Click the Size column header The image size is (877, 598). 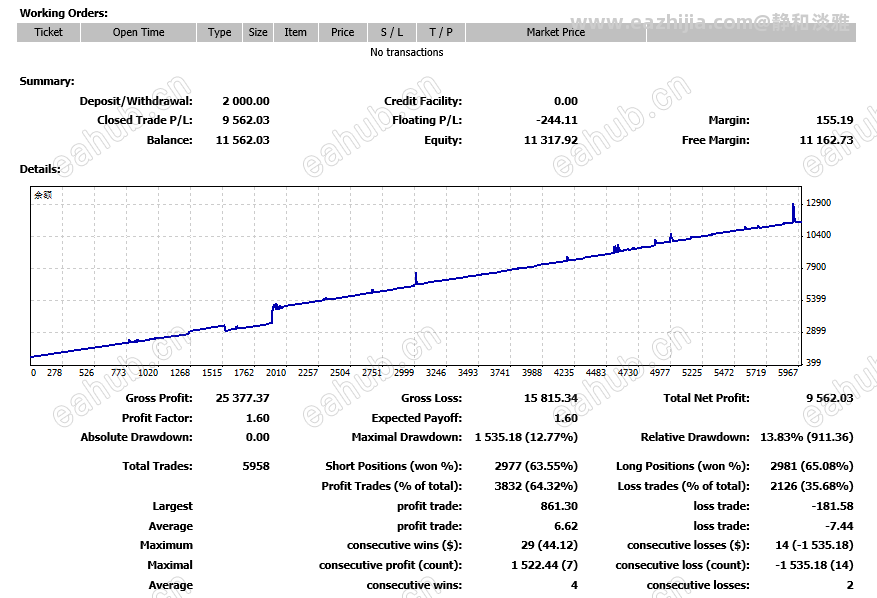pyautogui.click(x=258, y=32)
